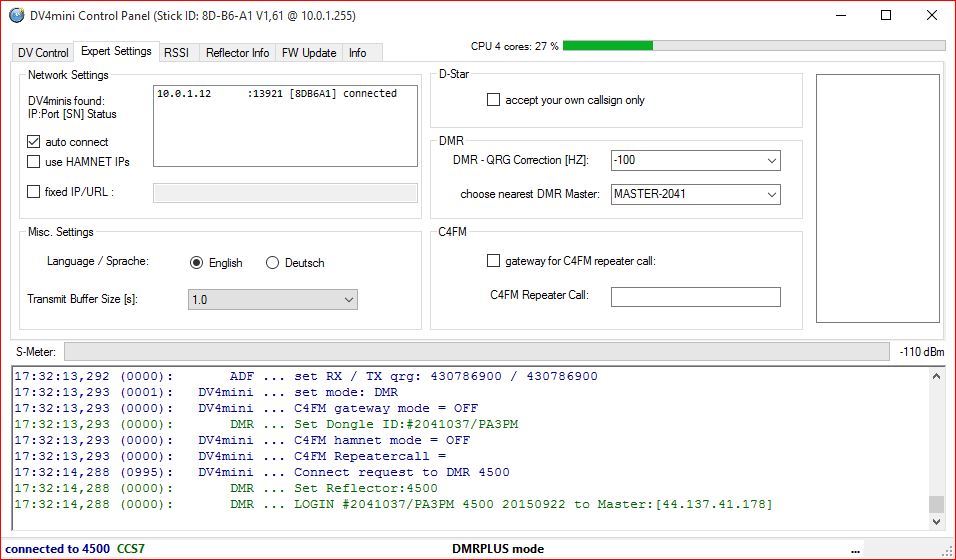Click 'connected to 4500' status text
Image resolution: width=956 pixels, height=560 pixels.
point(58,548)
